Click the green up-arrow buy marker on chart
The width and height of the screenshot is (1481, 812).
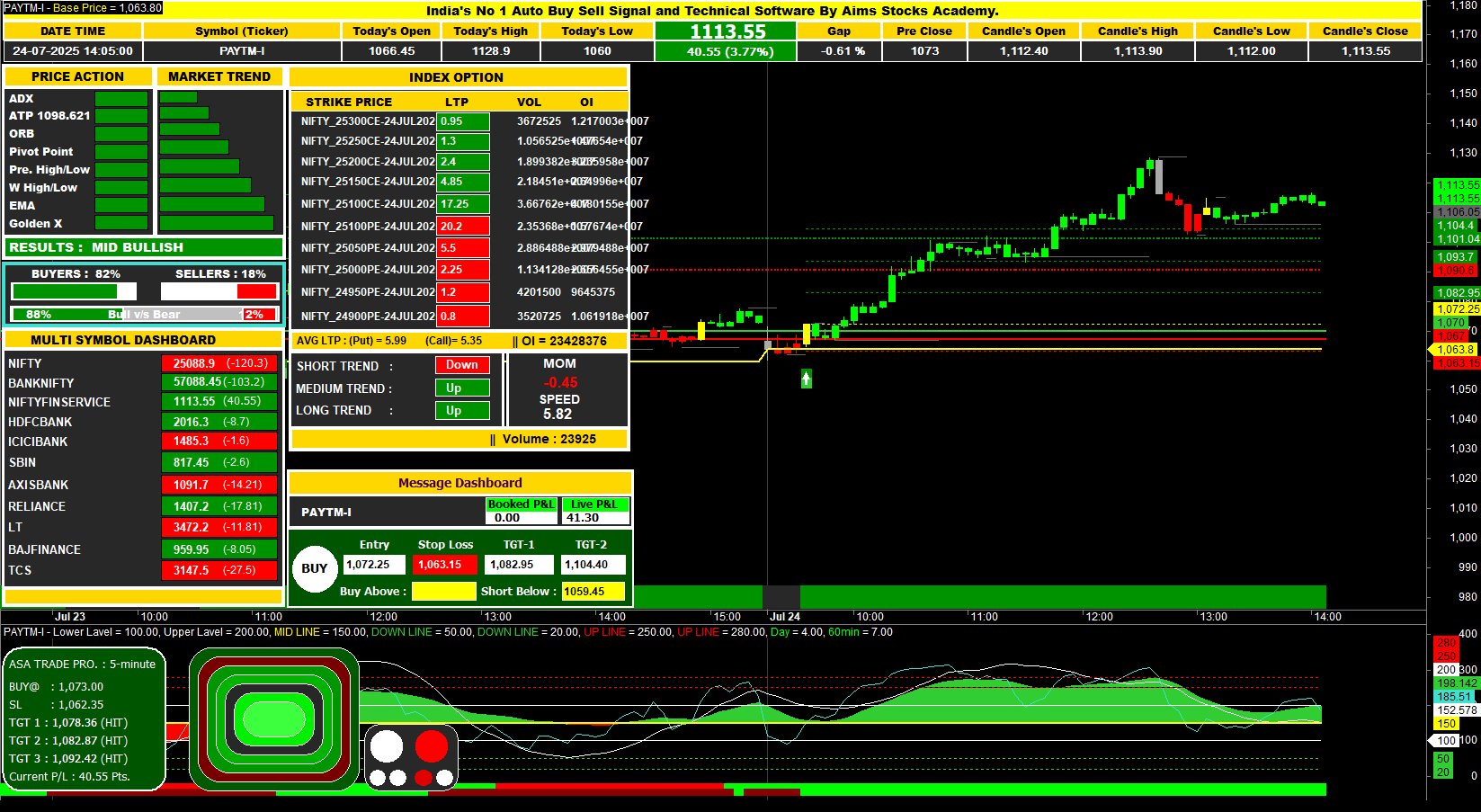click(807, 379)
